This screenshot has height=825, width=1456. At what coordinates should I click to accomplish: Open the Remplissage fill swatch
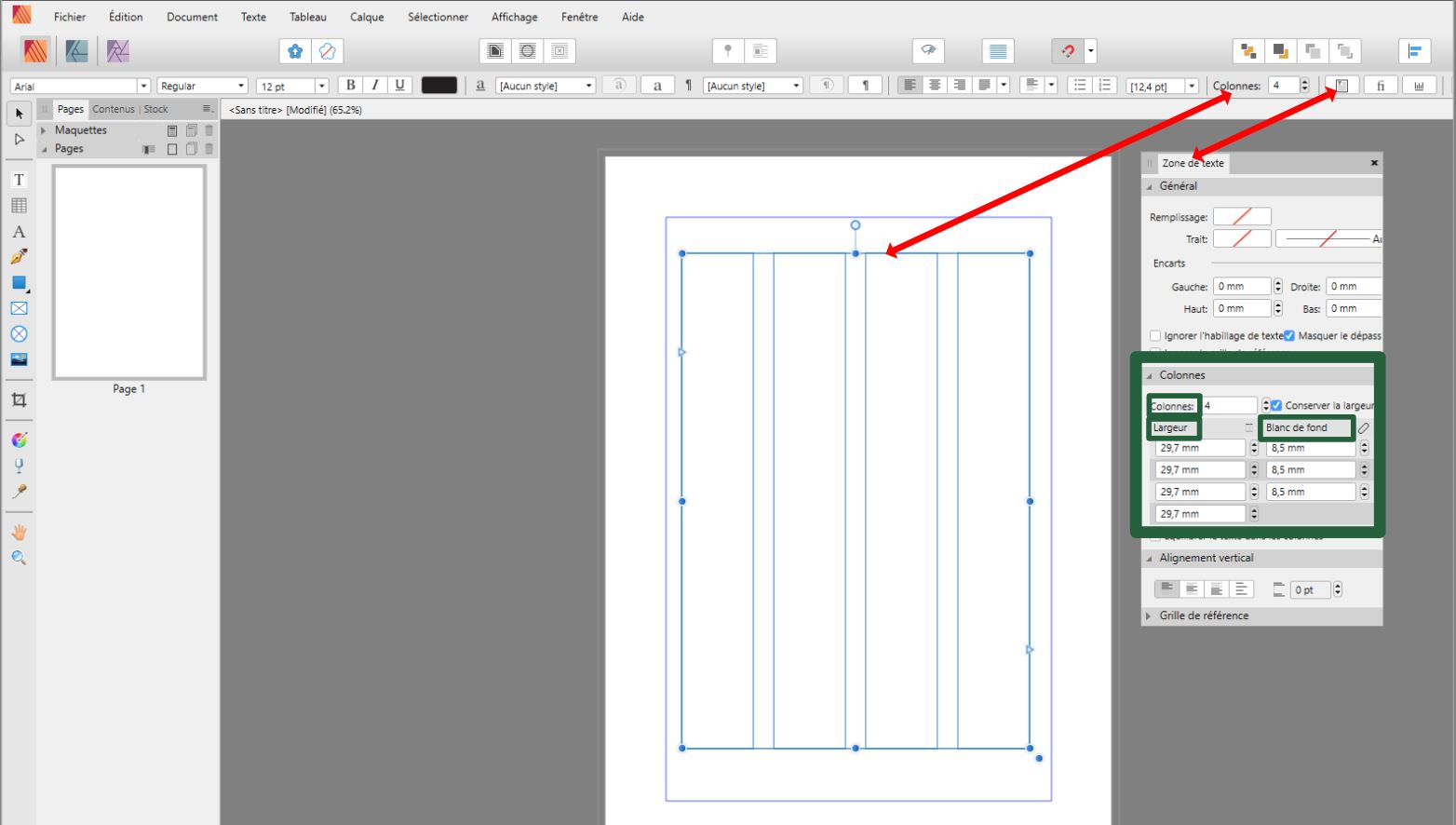pyautogui.click(x=1242, y=217)
